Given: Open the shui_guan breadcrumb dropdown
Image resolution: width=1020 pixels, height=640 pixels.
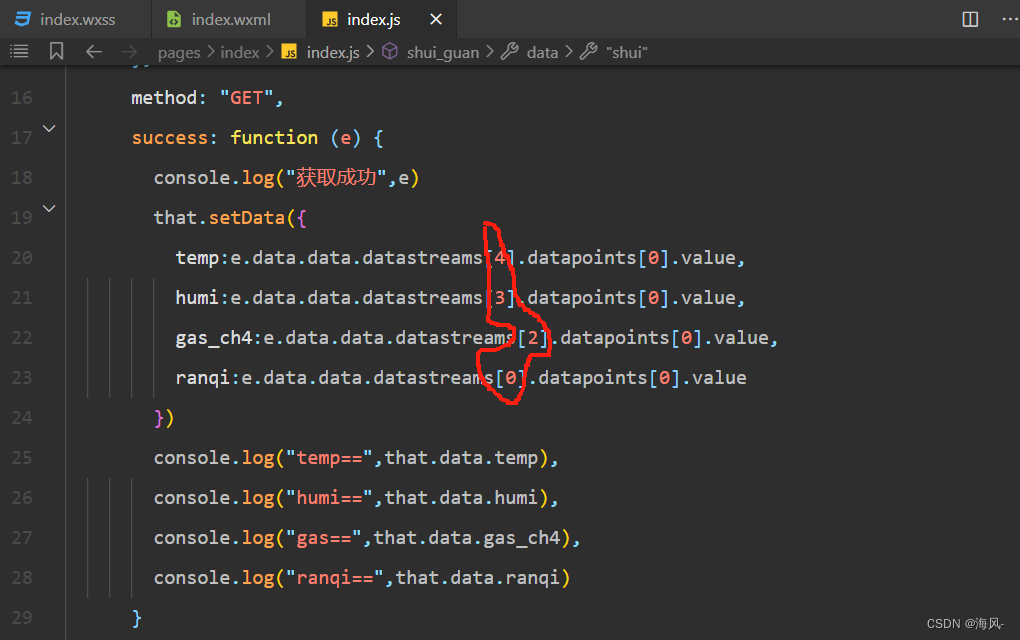Looking at the screenshot, I should pyautogui.click(x=442, y=52).
